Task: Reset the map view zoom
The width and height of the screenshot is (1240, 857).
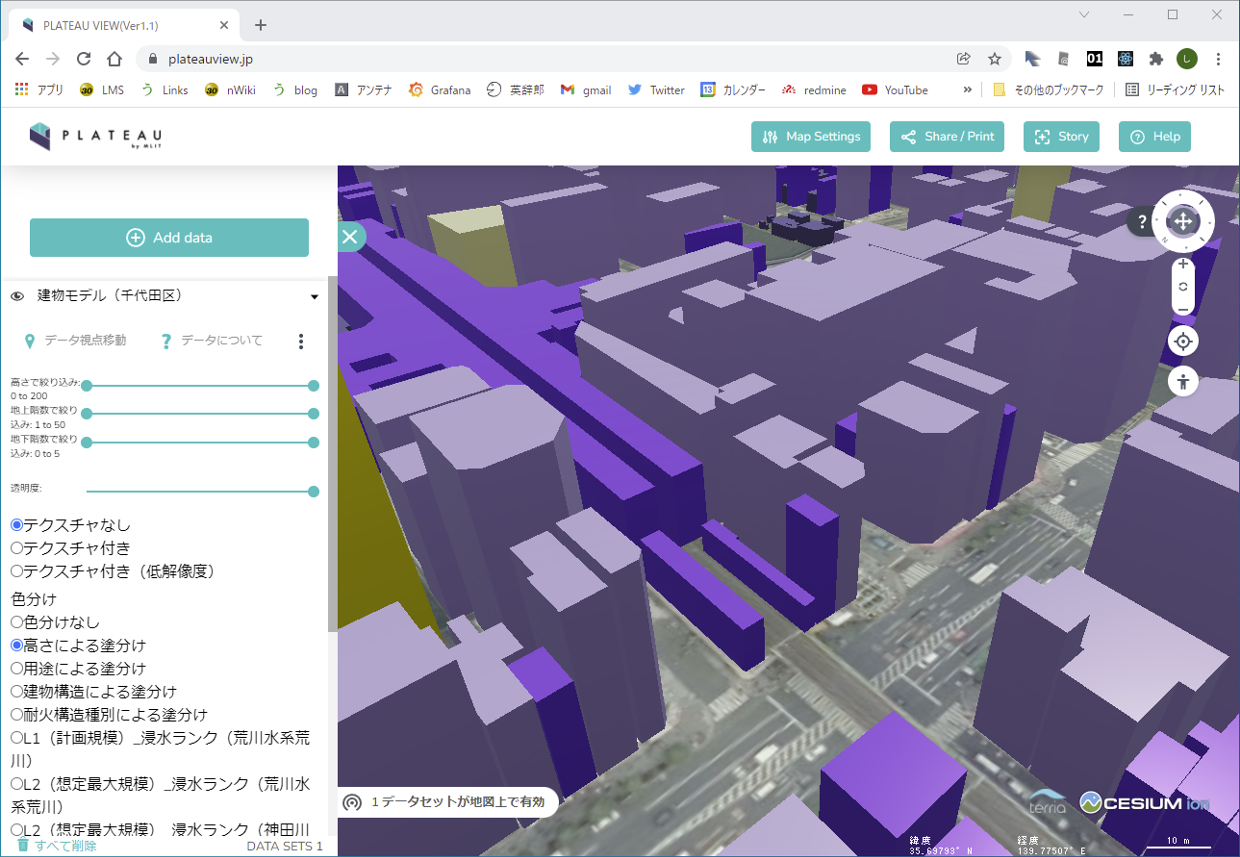Action: [1183, 287]
